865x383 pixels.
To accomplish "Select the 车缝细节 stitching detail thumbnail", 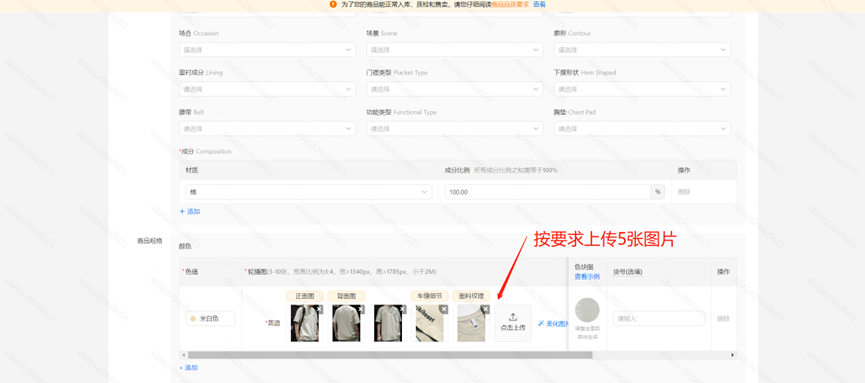I will (430, 323).
